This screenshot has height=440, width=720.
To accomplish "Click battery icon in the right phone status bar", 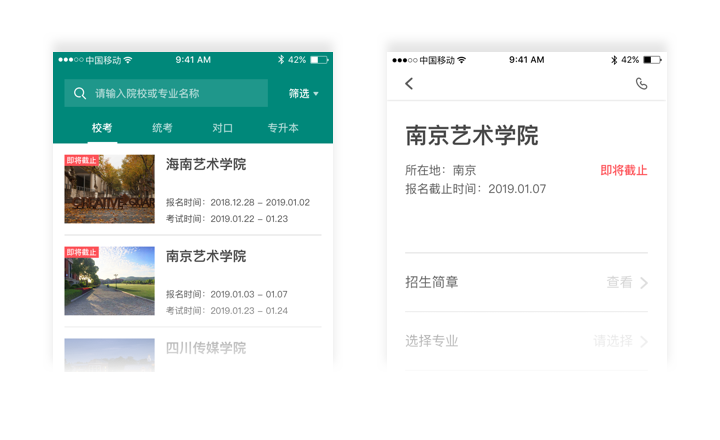I will point(652,60).
